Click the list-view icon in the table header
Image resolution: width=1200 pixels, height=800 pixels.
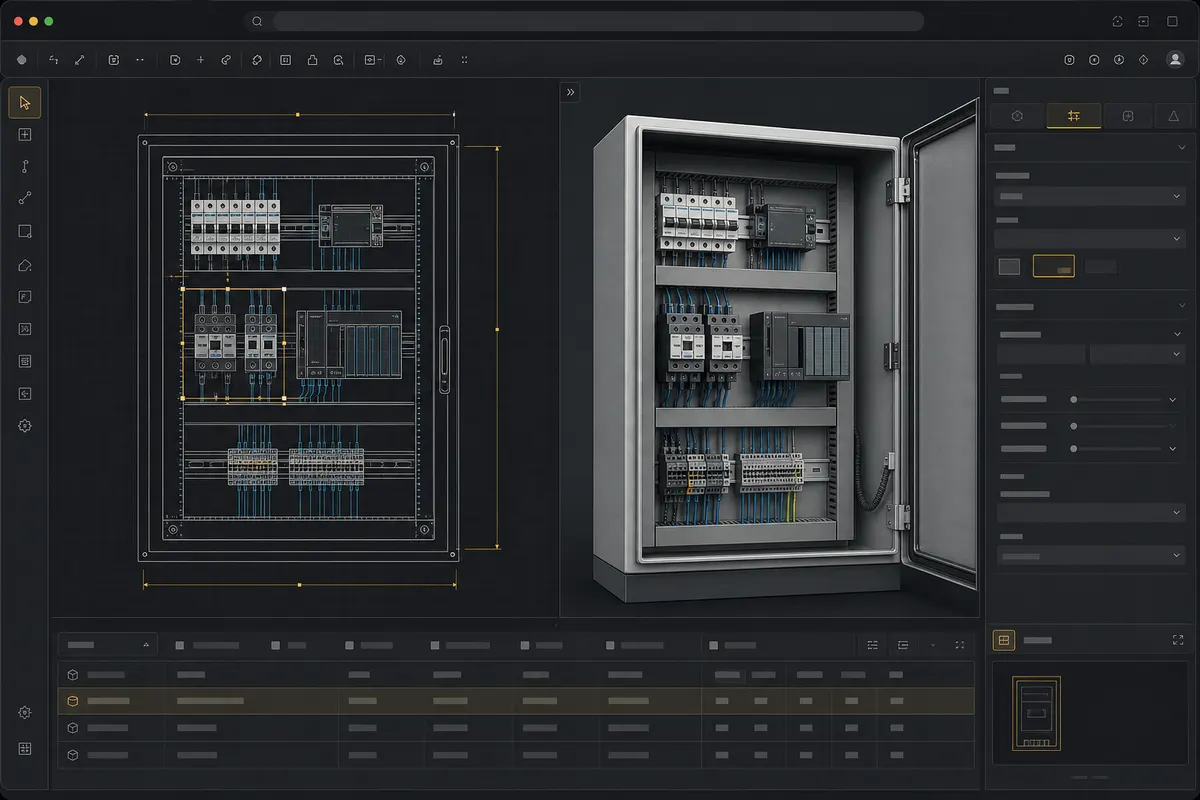point(873,646)
